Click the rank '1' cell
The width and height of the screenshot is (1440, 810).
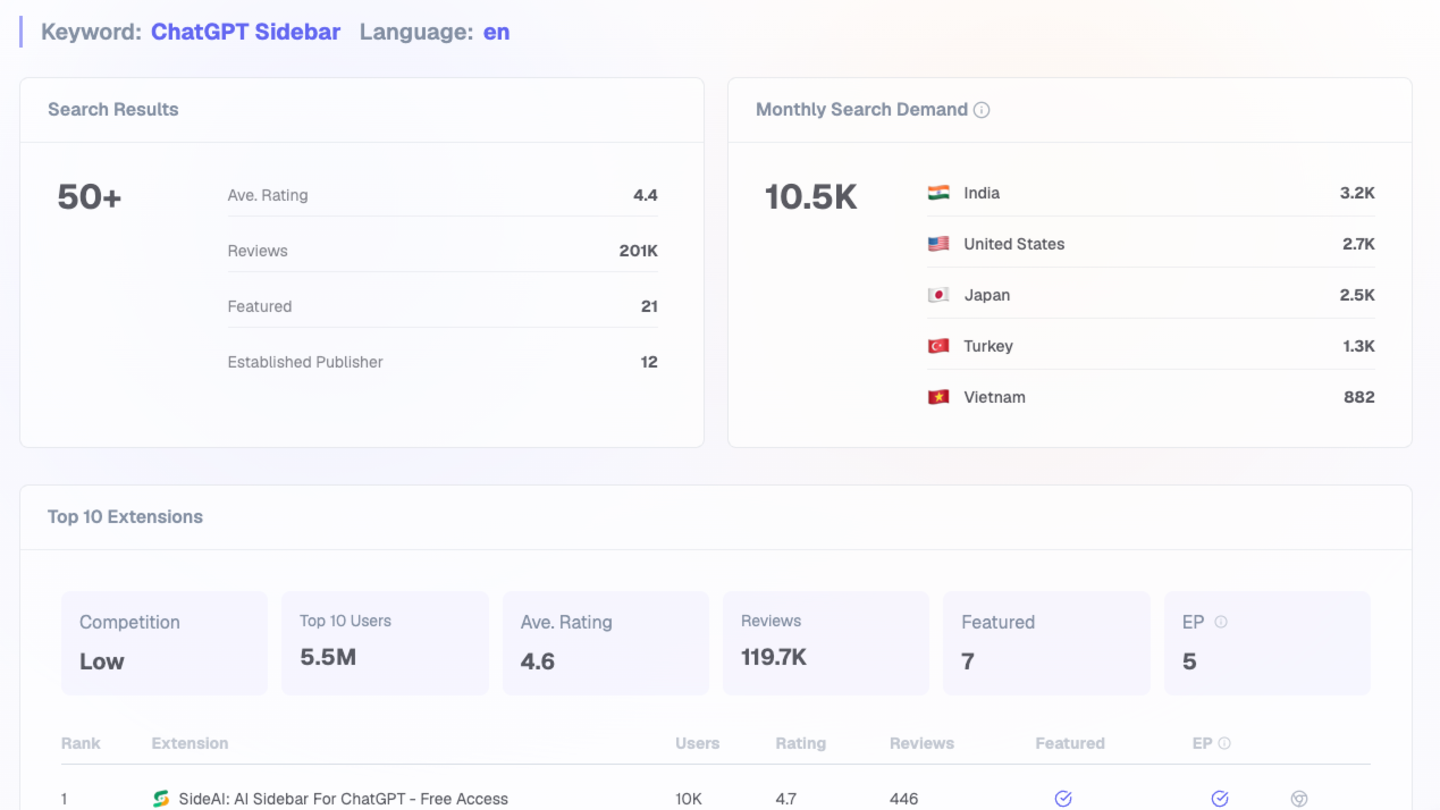tap(64, 799)
